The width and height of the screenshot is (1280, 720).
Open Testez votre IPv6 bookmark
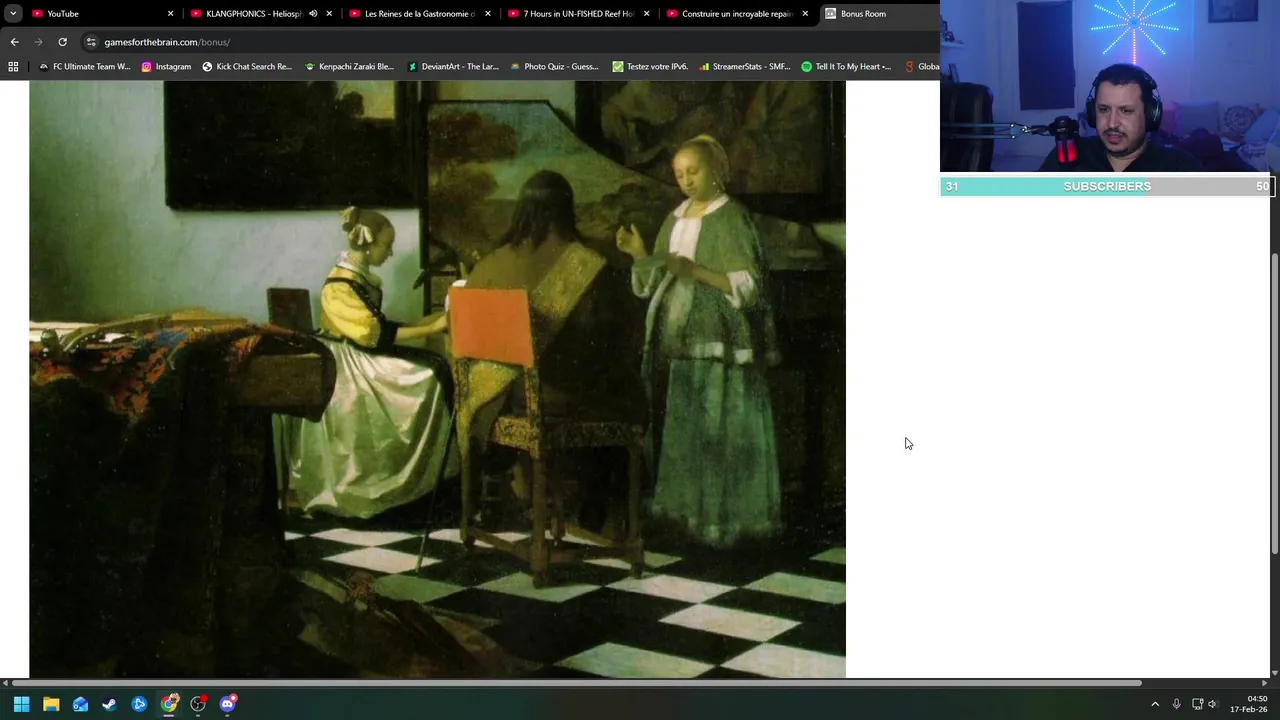pyautogui.click(x=650, y=67)
